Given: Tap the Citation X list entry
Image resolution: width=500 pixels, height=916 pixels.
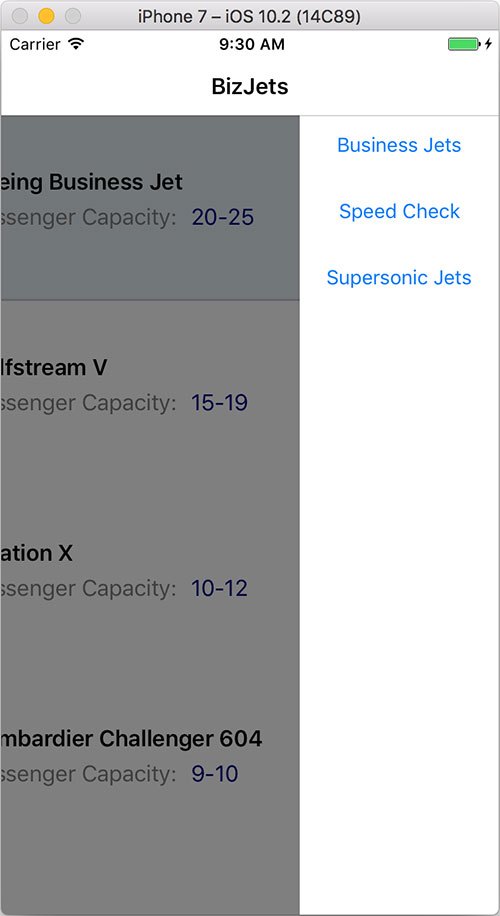Looking at the screenshot, I should (150, 578).
